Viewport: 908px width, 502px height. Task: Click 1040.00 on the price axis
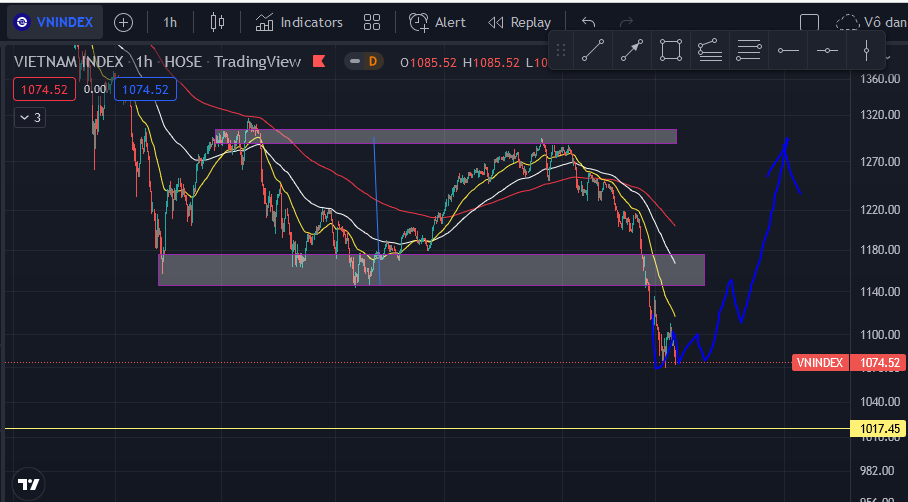[x=880, y=401]
